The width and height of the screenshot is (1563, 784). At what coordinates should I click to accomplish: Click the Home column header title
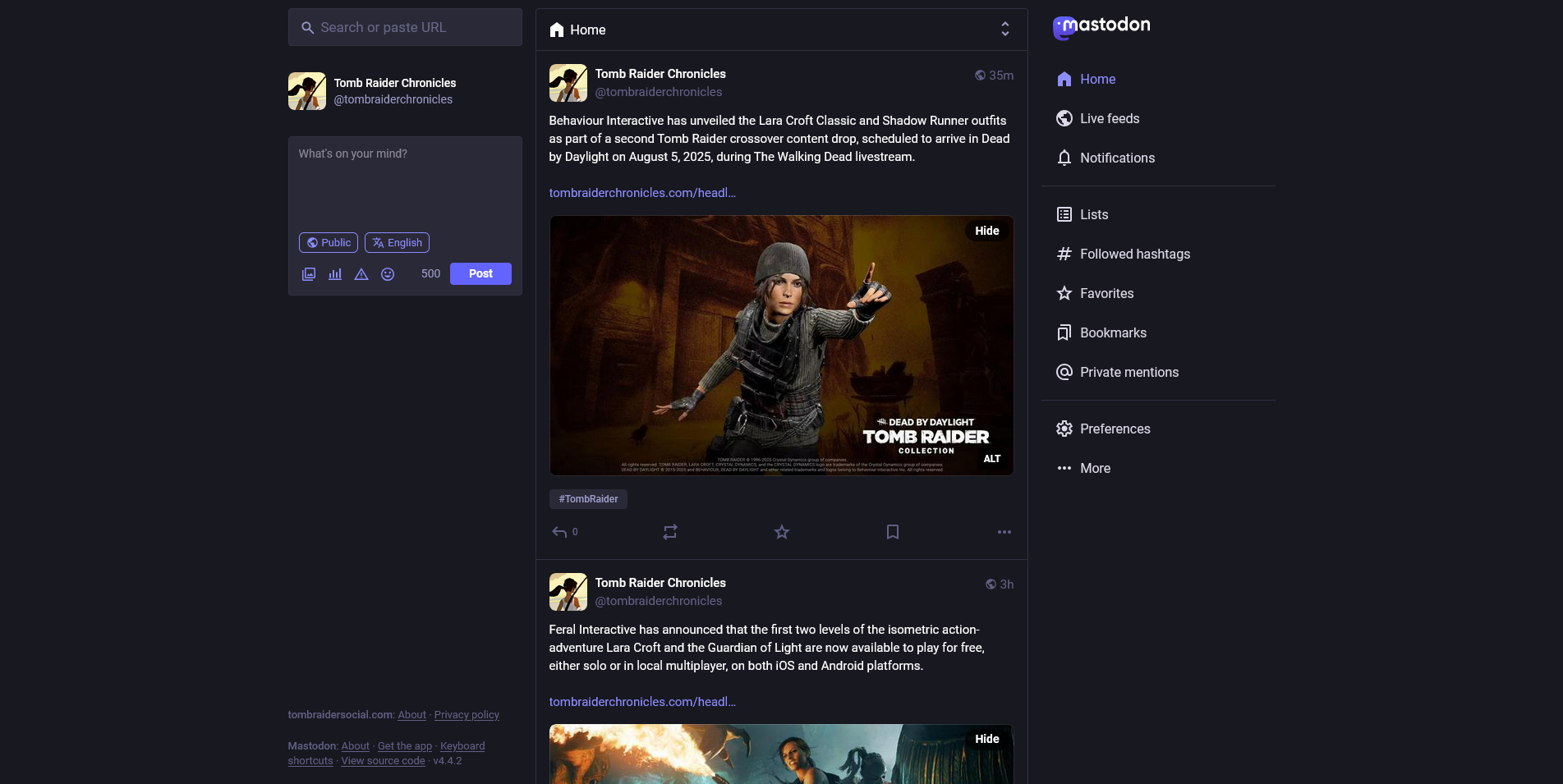click(577, 30)
